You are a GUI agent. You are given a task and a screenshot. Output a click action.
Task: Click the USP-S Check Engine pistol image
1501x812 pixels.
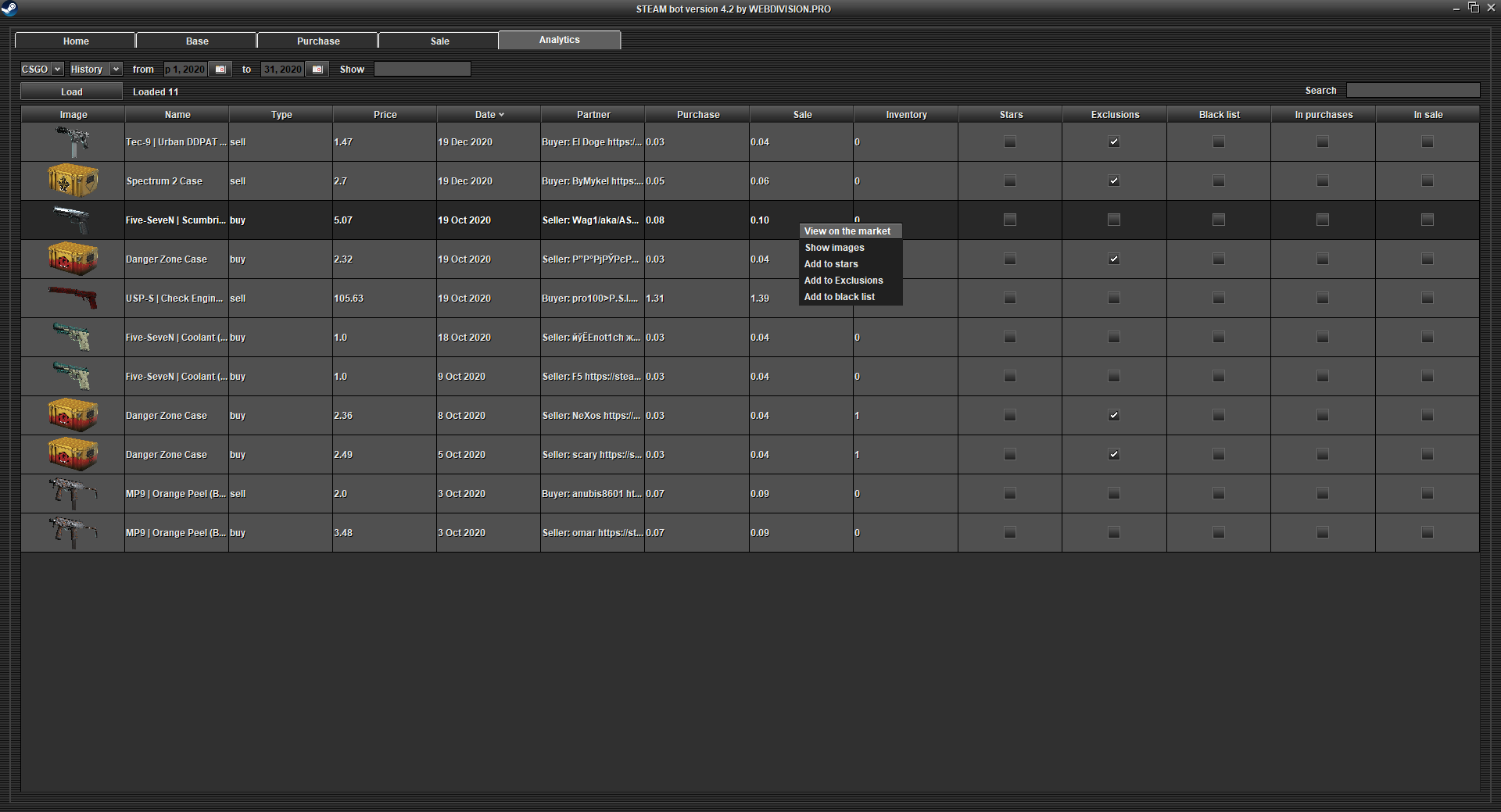(73, 299)
